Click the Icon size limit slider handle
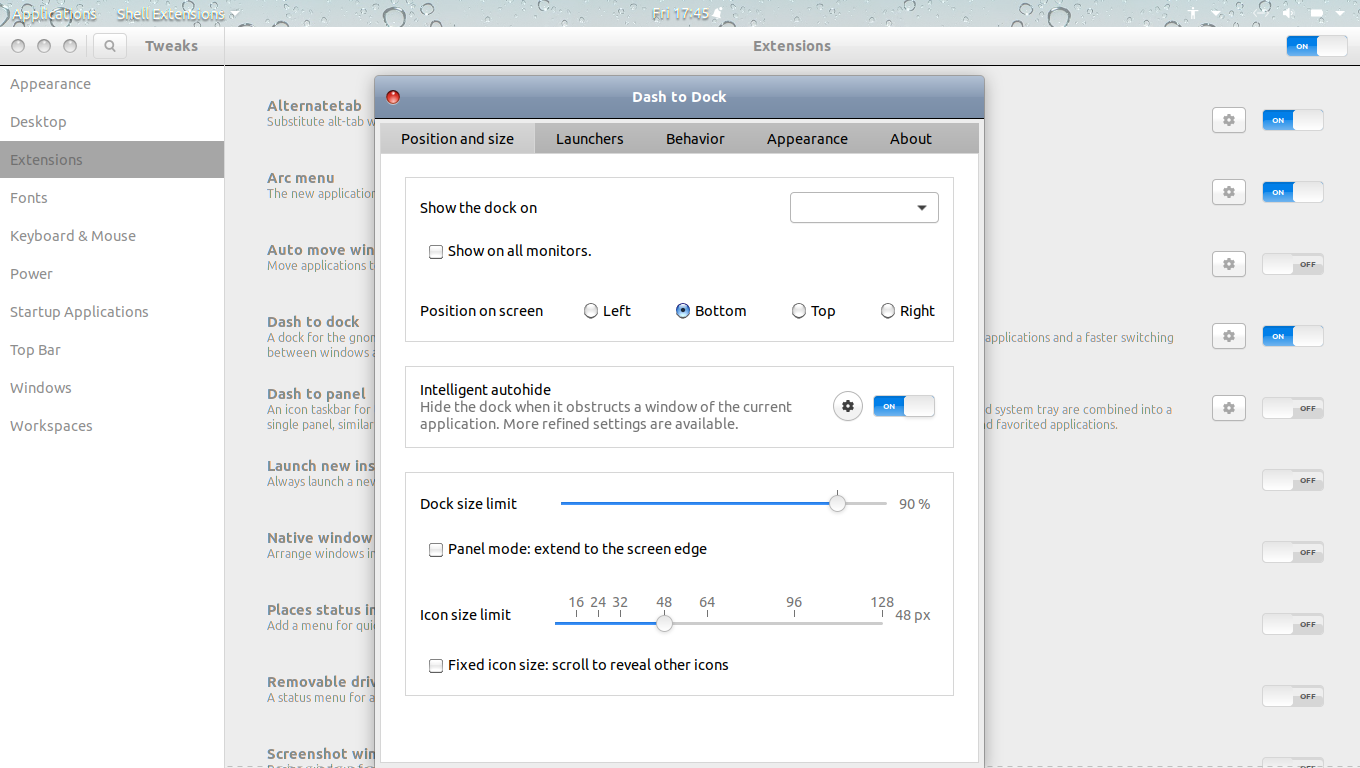The width and height of the screenshot is (1360, 768). (664, 623)
